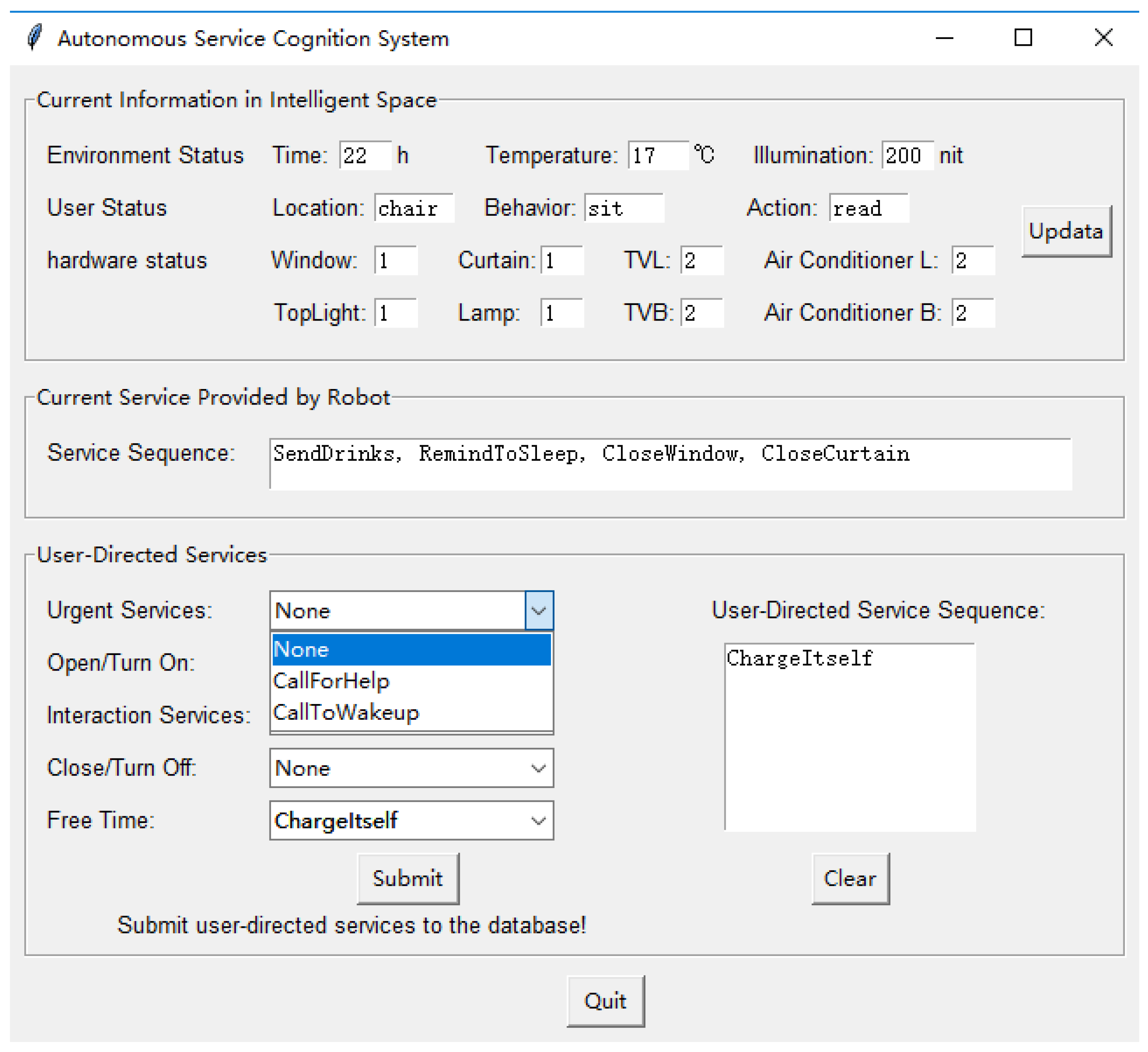This screenshot has height=1052, width=1148.
Task: Click the Action field showing read
Action: pyautogui.click(x=869, y=209)
